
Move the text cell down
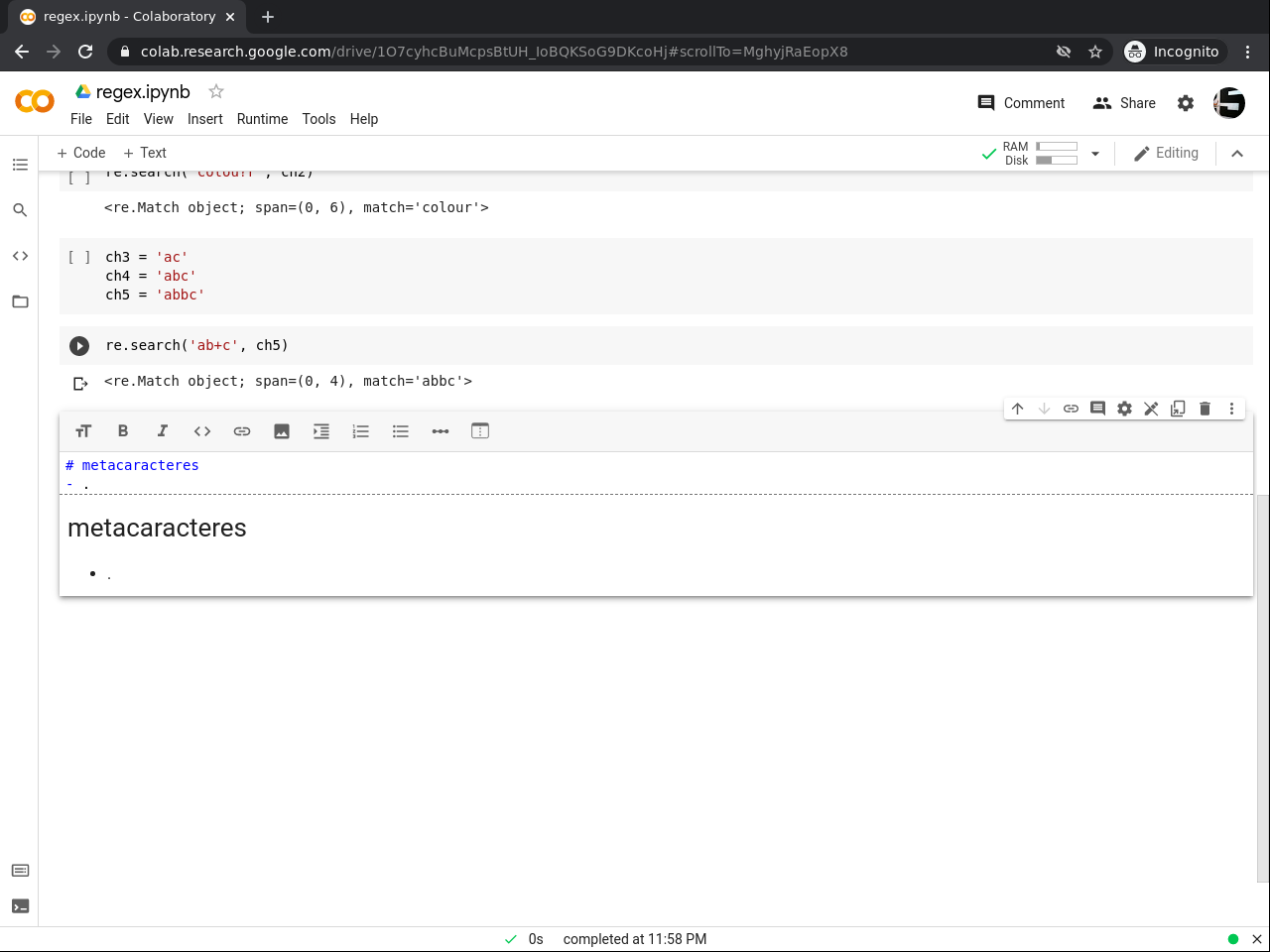tap(1045, 409)
